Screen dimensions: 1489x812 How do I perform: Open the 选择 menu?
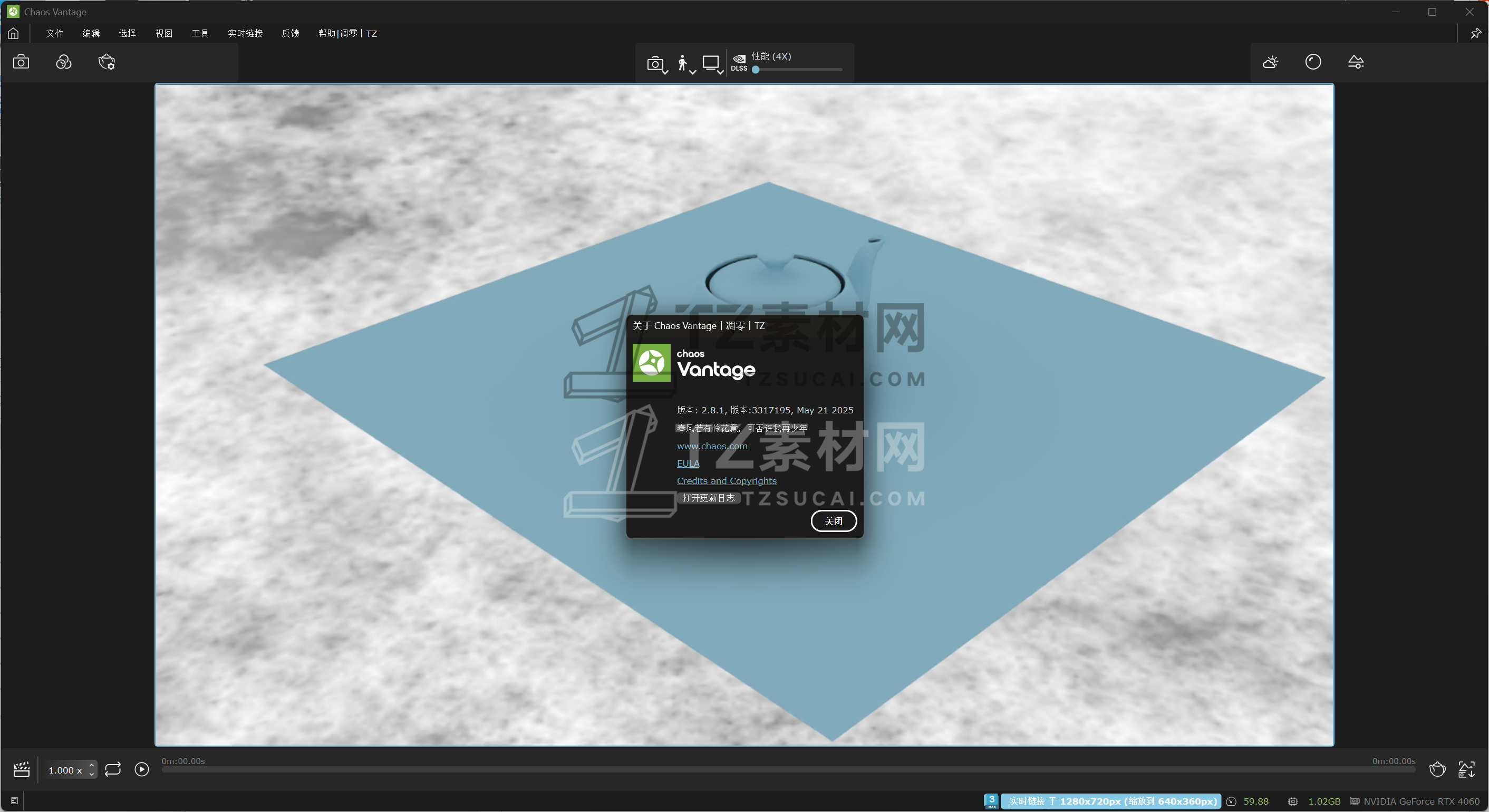[127, 34]
